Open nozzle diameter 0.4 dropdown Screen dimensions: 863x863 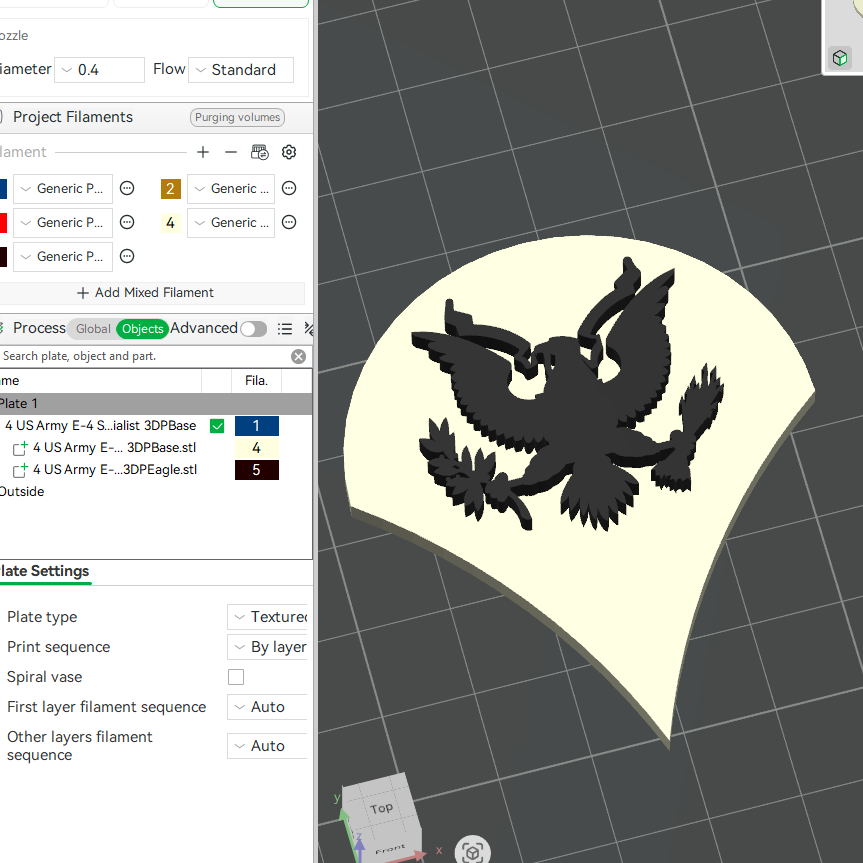point(100,70)
